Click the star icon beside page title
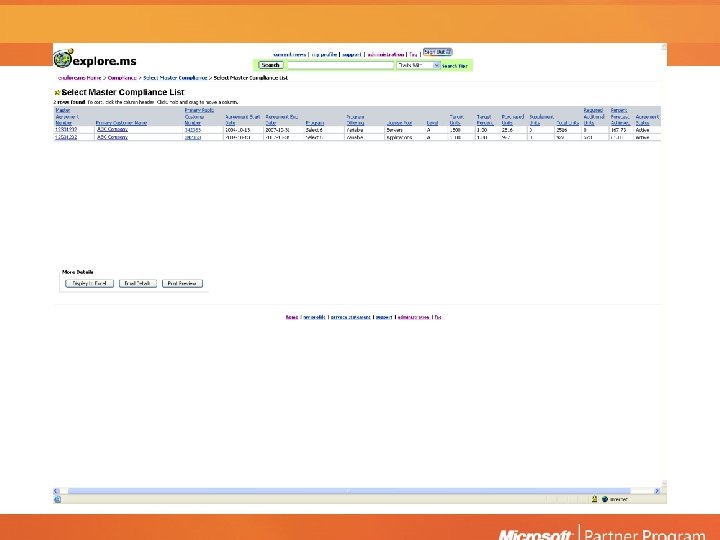The height and width of the screenshot is (540, 720). click(57, 93)
